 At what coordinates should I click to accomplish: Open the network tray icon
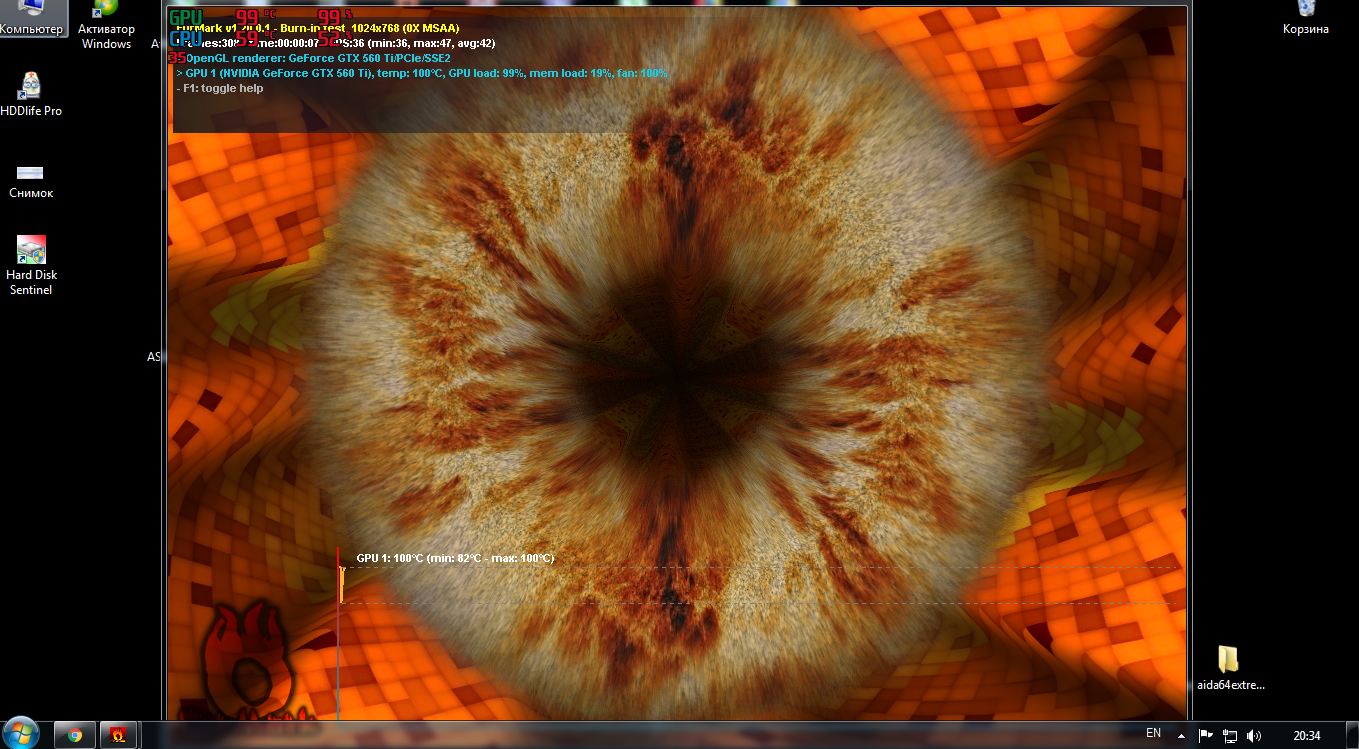pyautogui.click(x=1230, y=736)
